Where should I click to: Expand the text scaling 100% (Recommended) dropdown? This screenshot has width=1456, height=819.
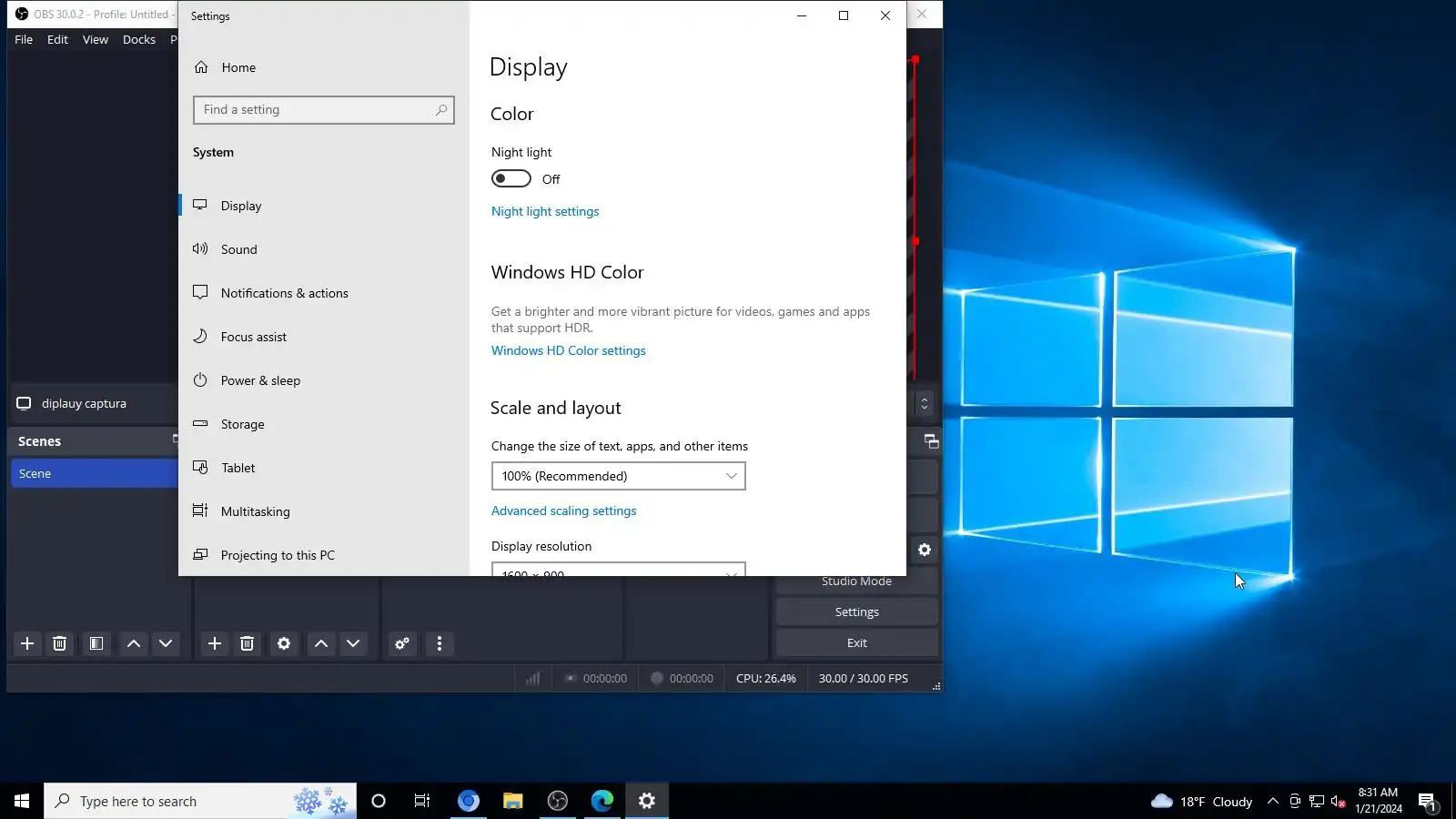coord(619,476)
